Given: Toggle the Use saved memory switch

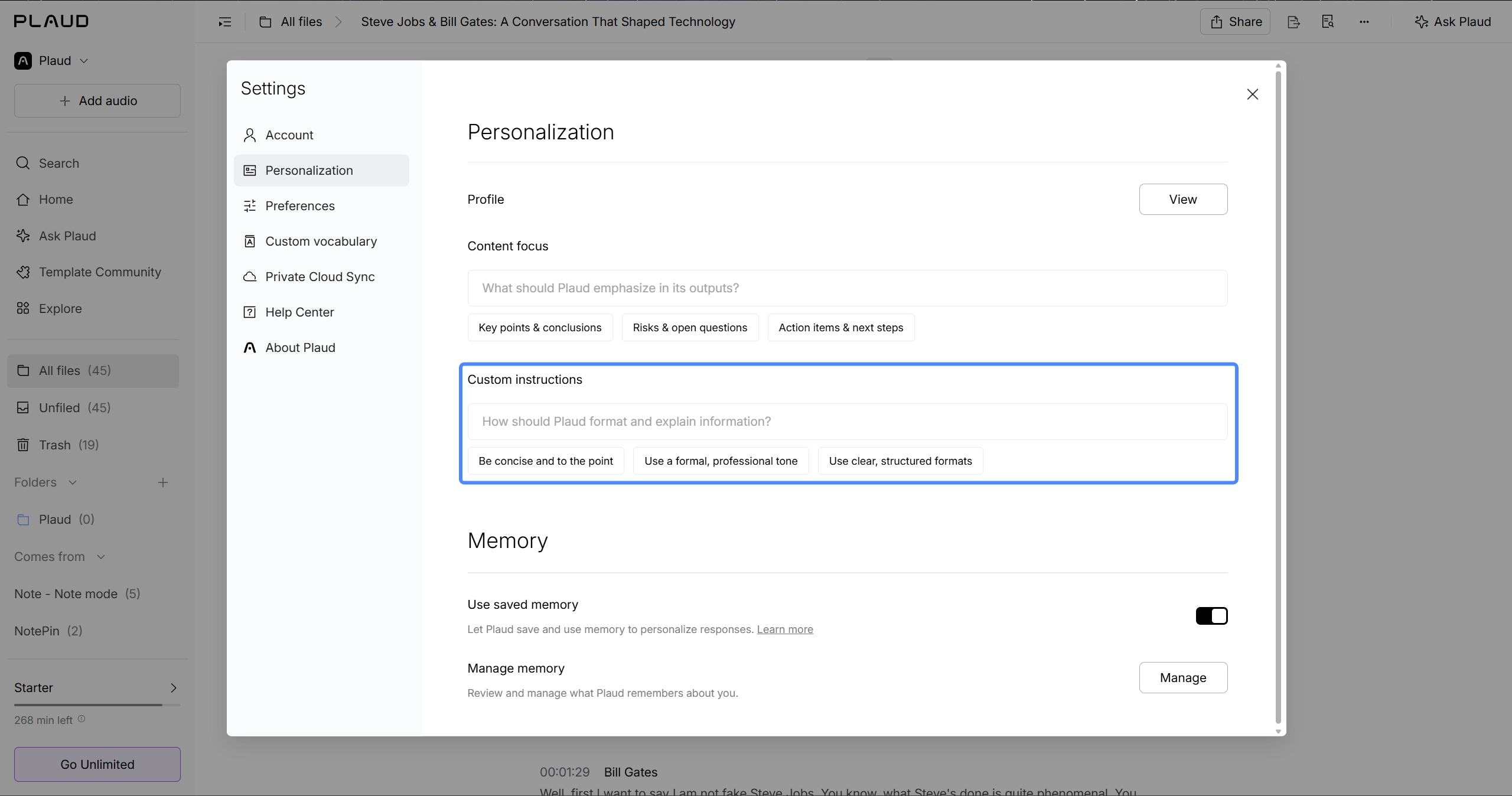Looking at the screenshot, I should click(1211, 616).
